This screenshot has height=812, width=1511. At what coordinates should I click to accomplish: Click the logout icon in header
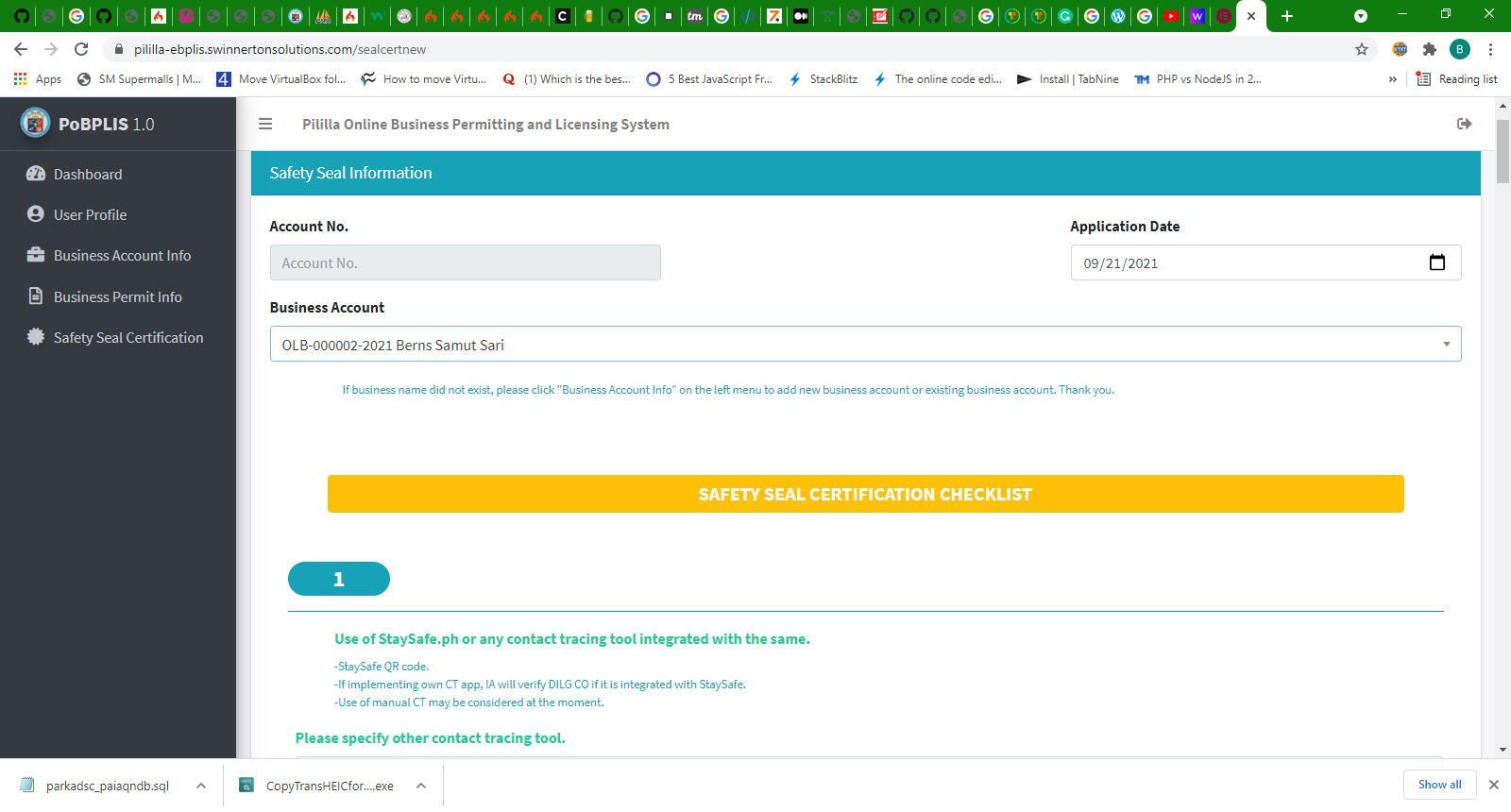(1464, 124)
